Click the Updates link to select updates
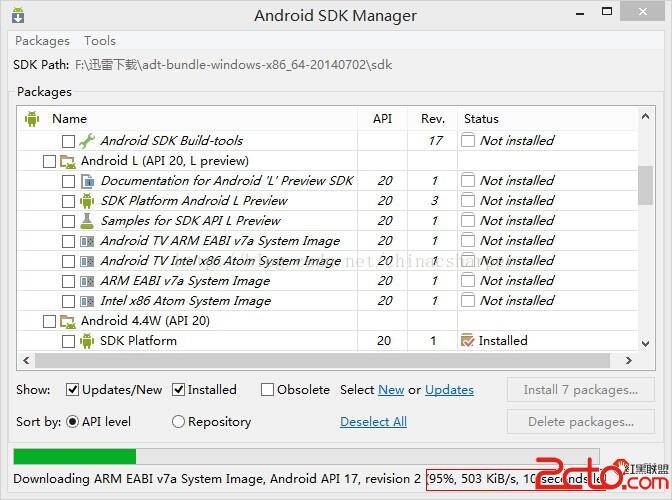 (450, 389)
